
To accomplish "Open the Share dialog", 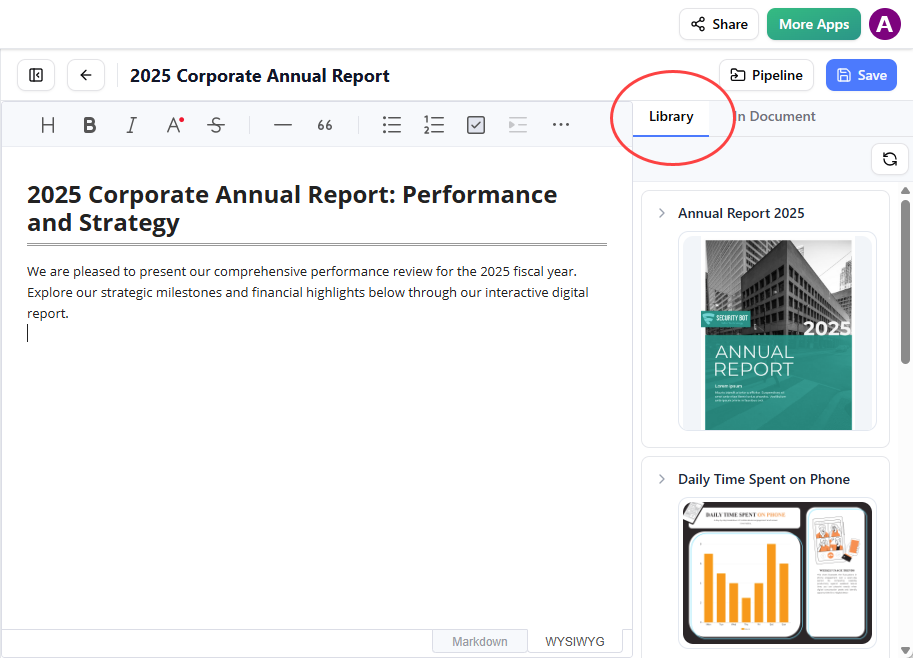I will (719, 24).
